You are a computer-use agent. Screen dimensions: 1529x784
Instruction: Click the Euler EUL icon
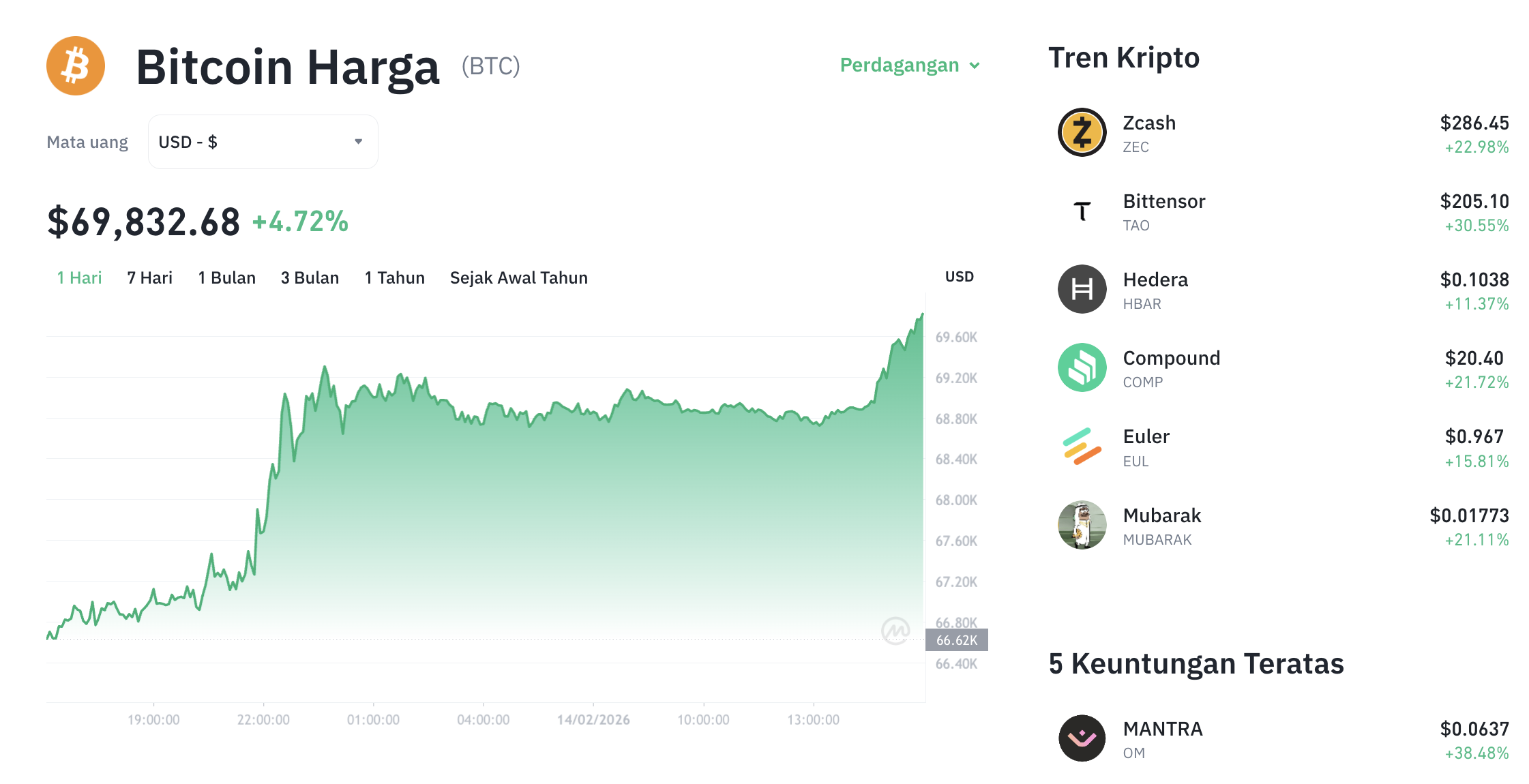tap(1081, 447)
